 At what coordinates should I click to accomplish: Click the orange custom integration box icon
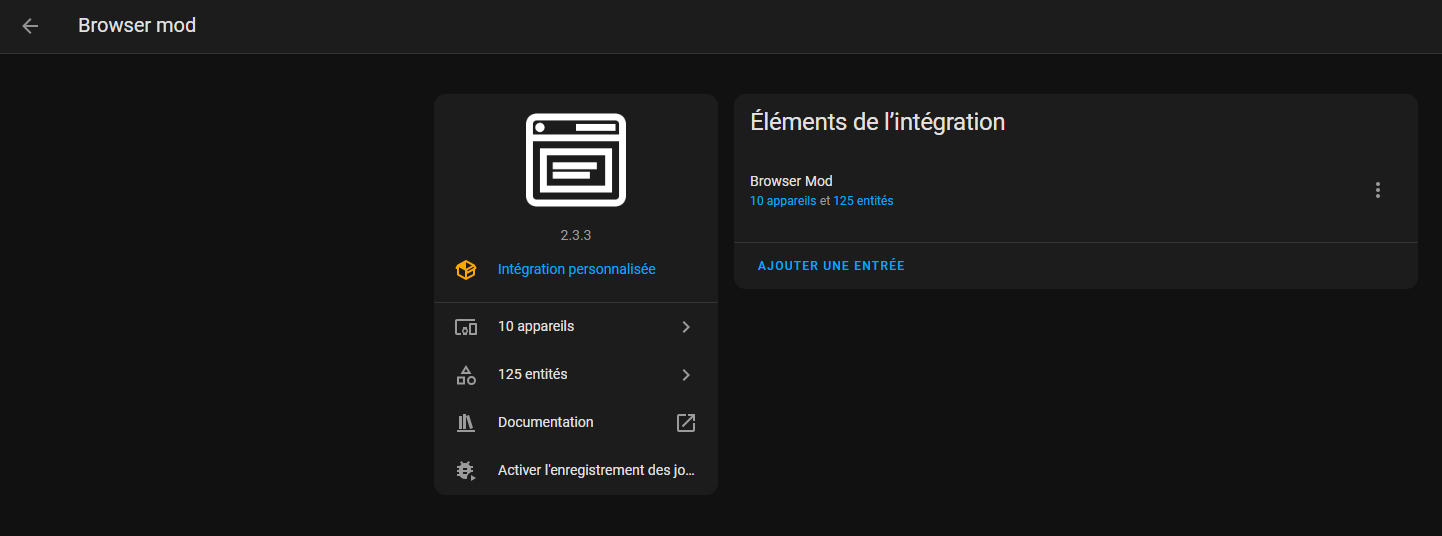point(466,270)
